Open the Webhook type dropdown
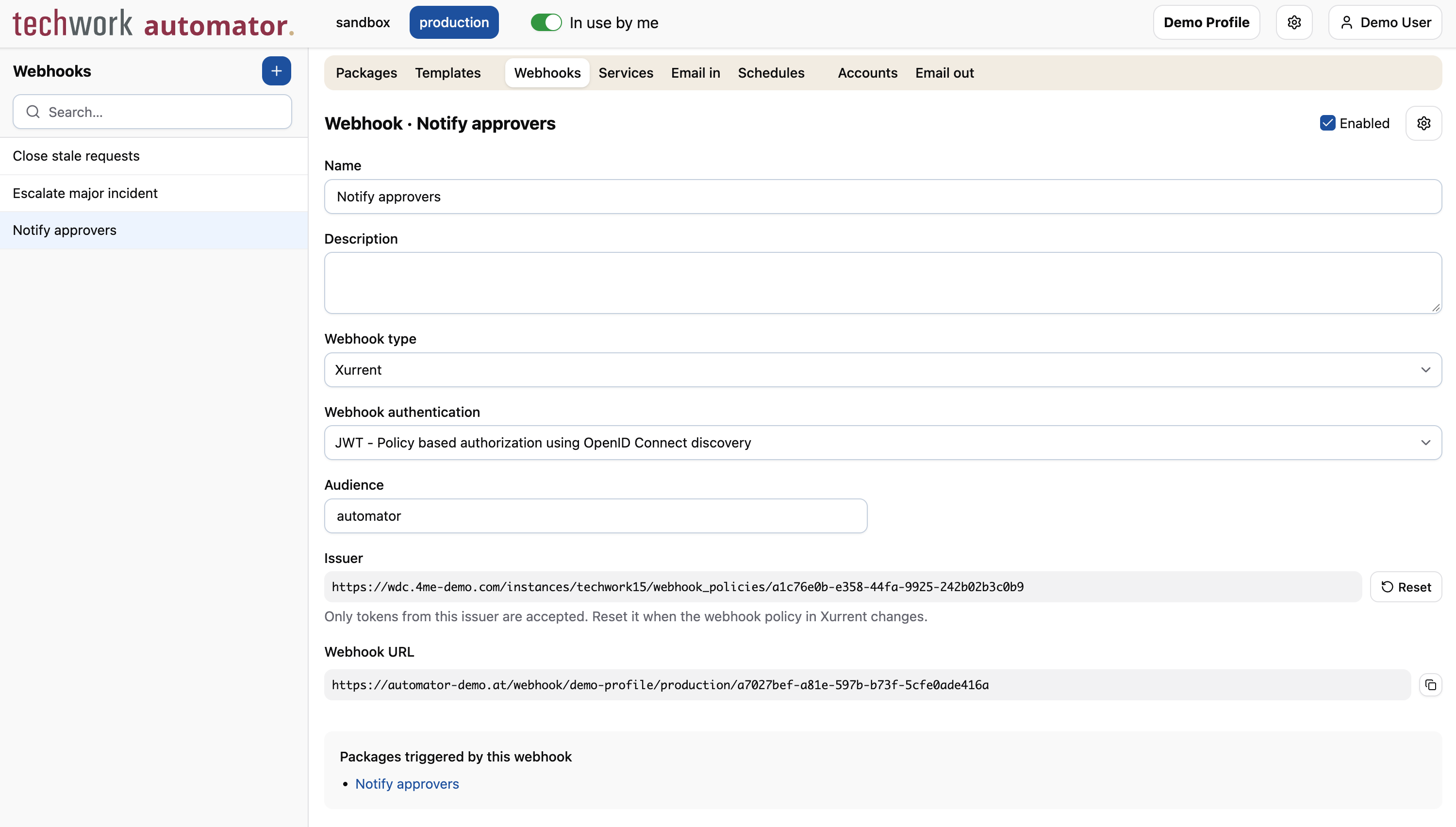1456x827 pixels. click(883, 370)
